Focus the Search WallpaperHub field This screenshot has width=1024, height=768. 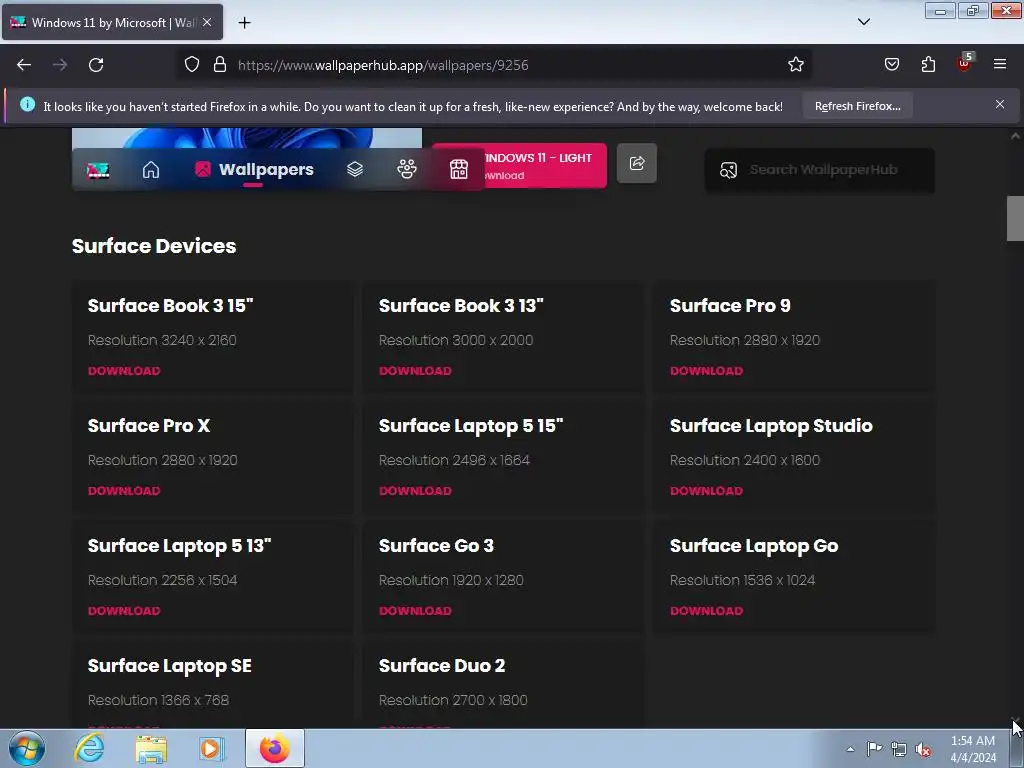click(x=820, y=170)
